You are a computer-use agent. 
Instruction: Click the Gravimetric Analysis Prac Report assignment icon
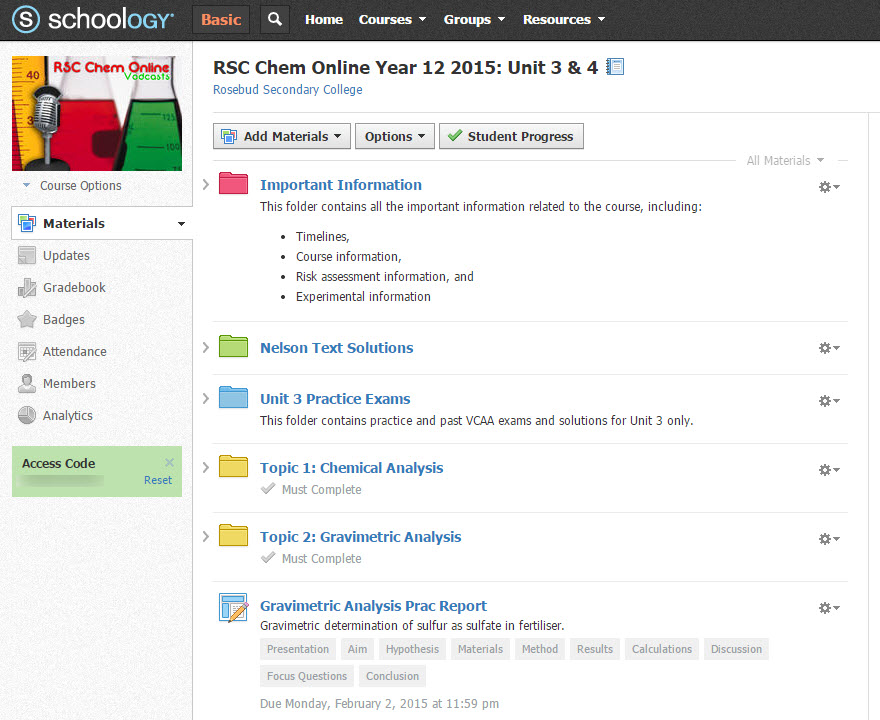233,608
